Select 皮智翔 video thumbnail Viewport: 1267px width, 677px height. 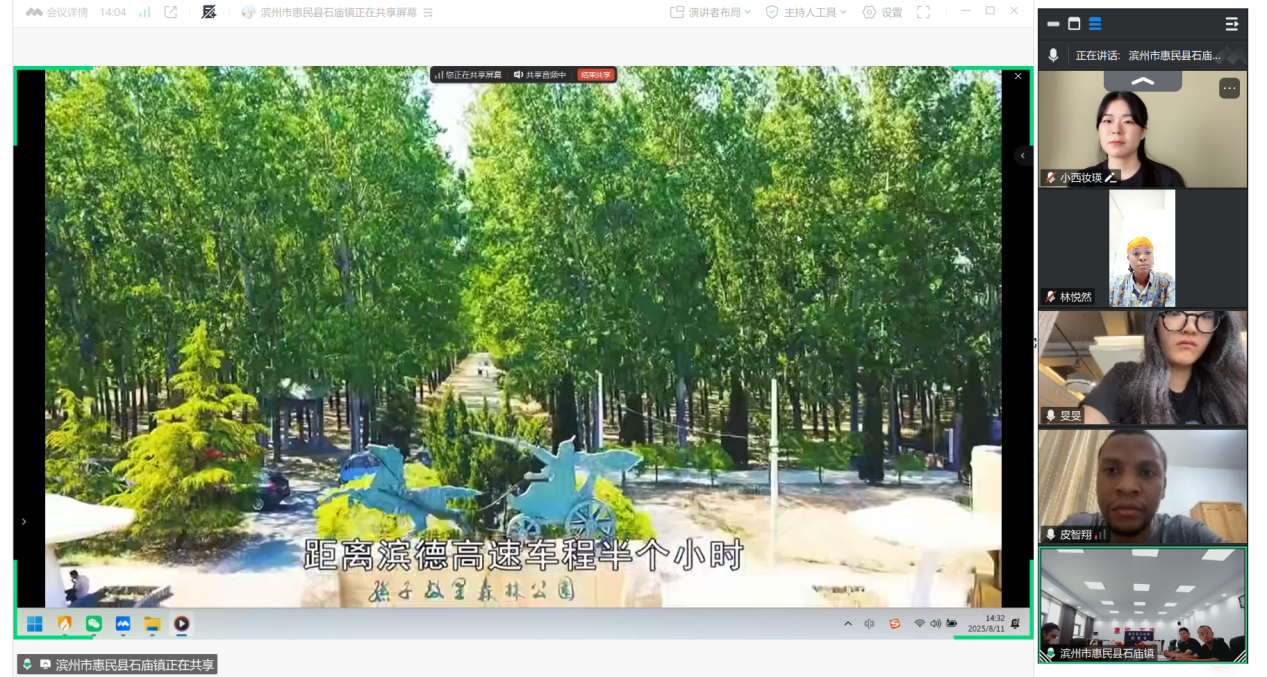coord(1142,487)
